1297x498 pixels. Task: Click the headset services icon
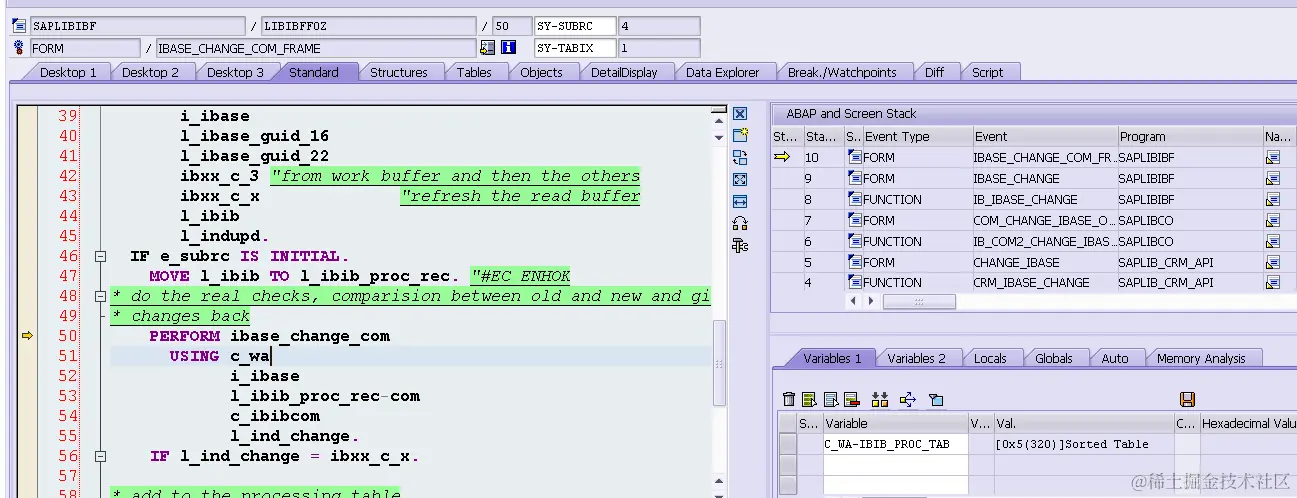(x=740, y=223)
